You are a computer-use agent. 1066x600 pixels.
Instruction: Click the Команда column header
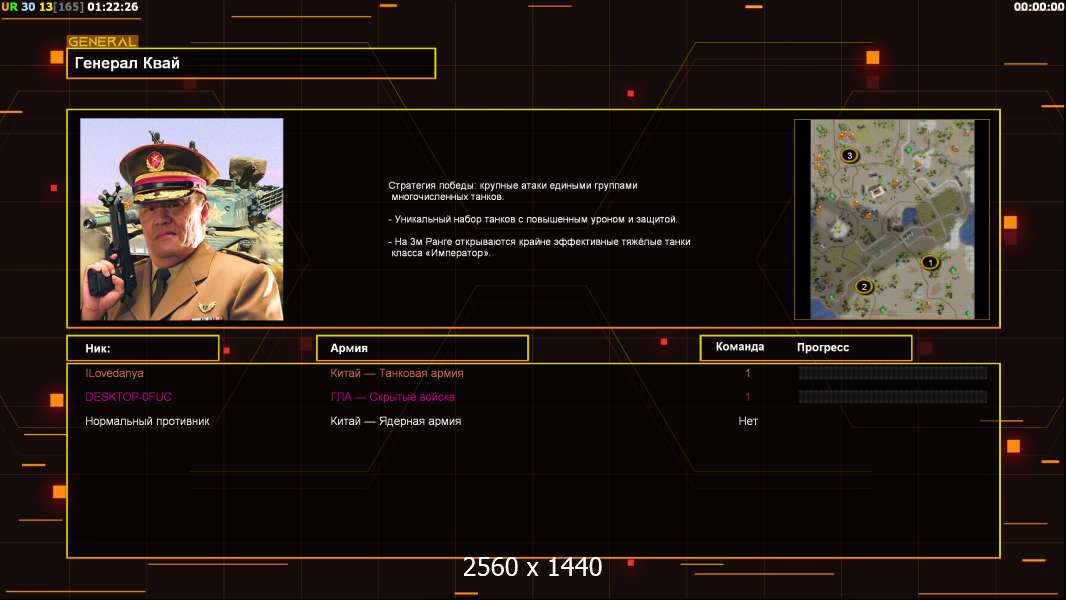pyautogui.click(x=740, y=347)
